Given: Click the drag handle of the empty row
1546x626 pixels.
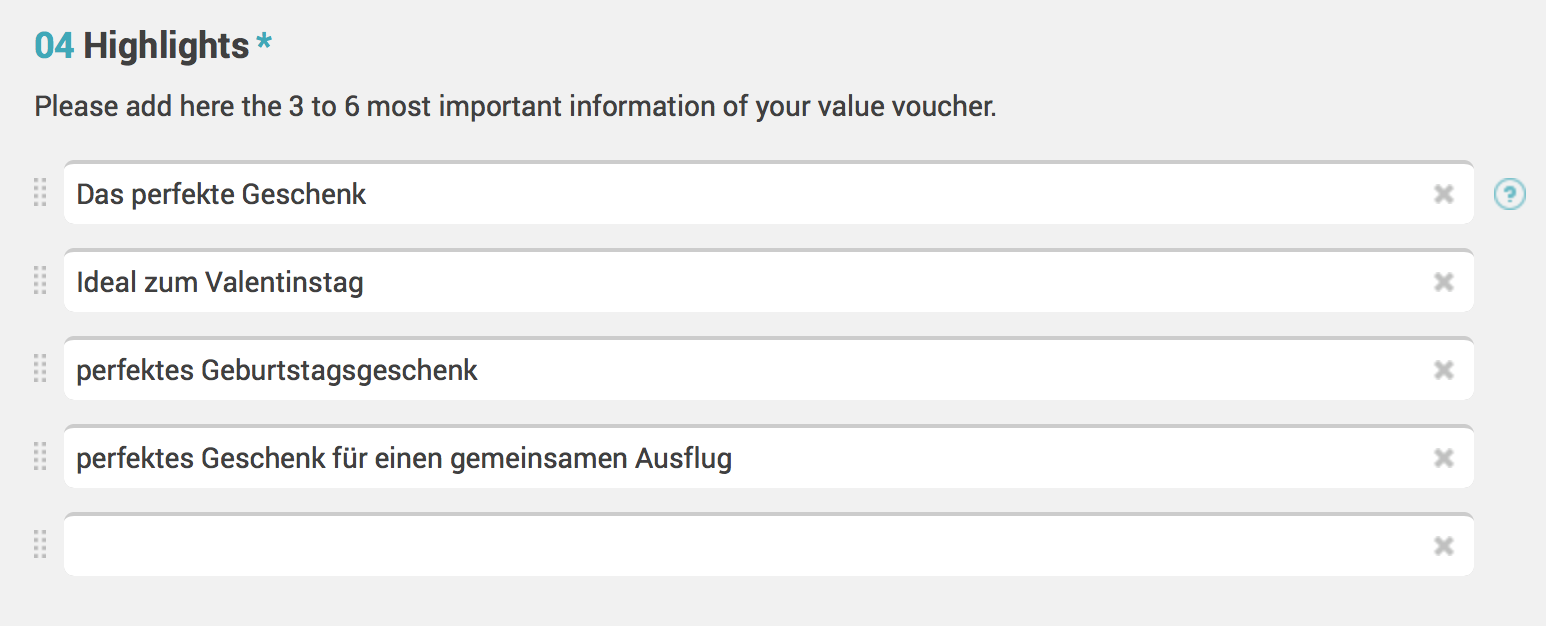Looking at the screenshot, I should (40, 544).
